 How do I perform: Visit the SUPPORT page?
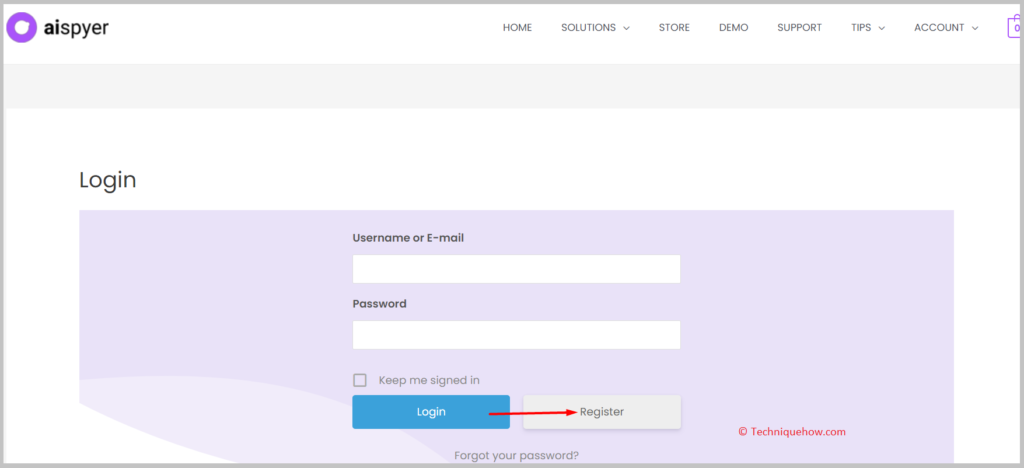point(799,27)
